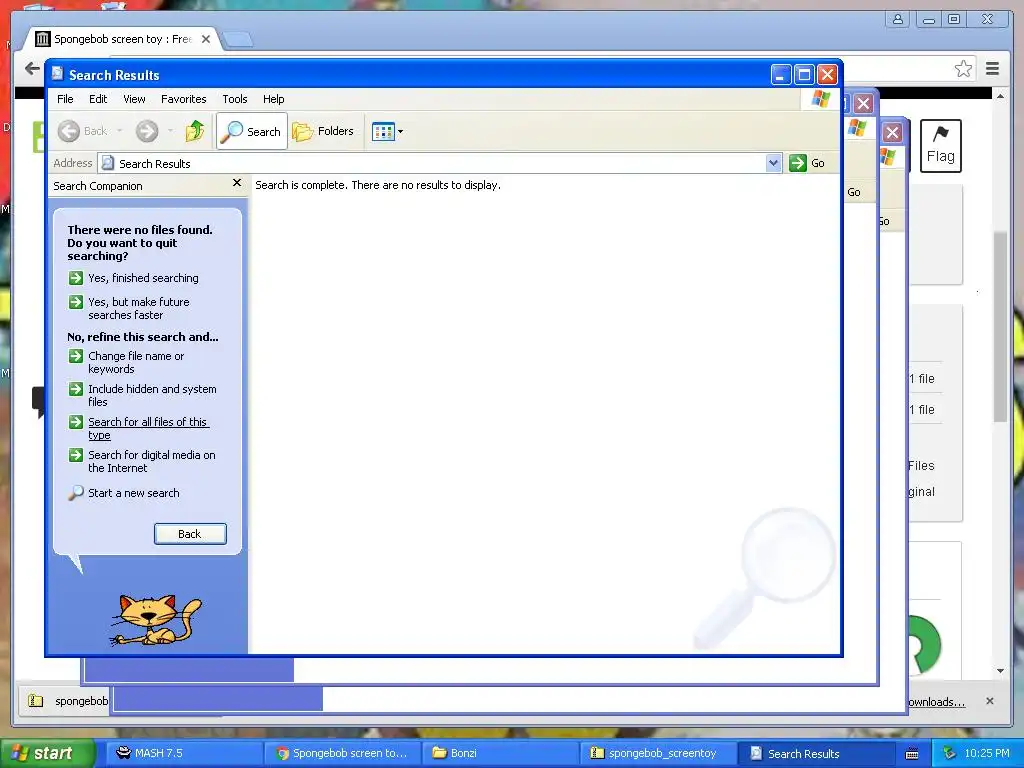1024x768 pixels.
Task: Open the Views dropdown button
Action: (x=387, y=131)
